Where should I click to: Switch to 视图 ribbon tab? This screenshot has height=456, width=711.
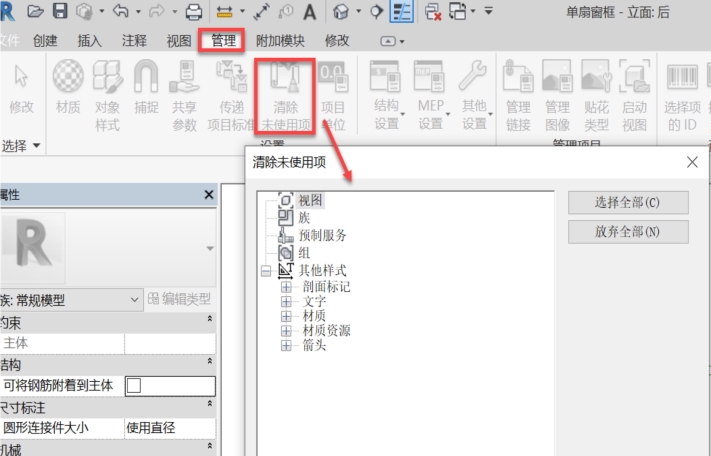tap(179, 41)
